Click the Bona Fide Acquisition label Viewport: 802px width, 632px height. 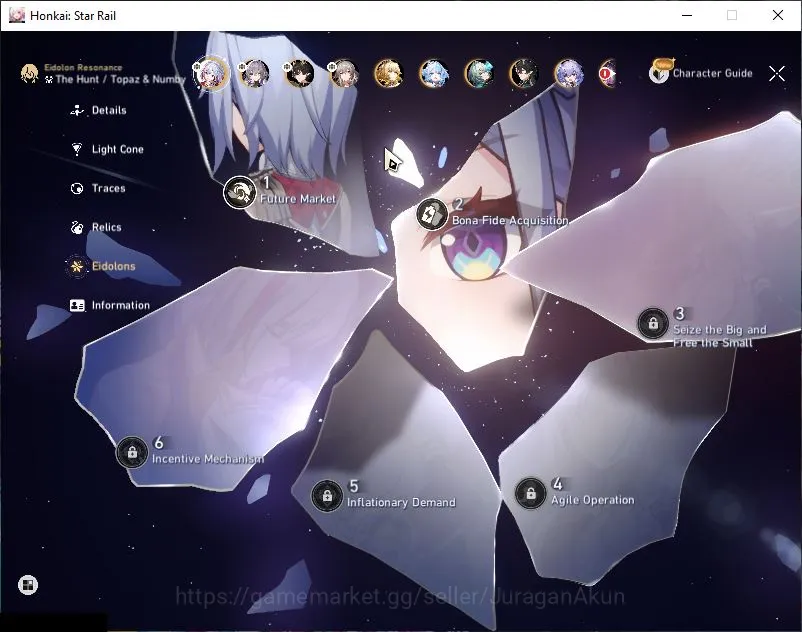tap(510, 220)
